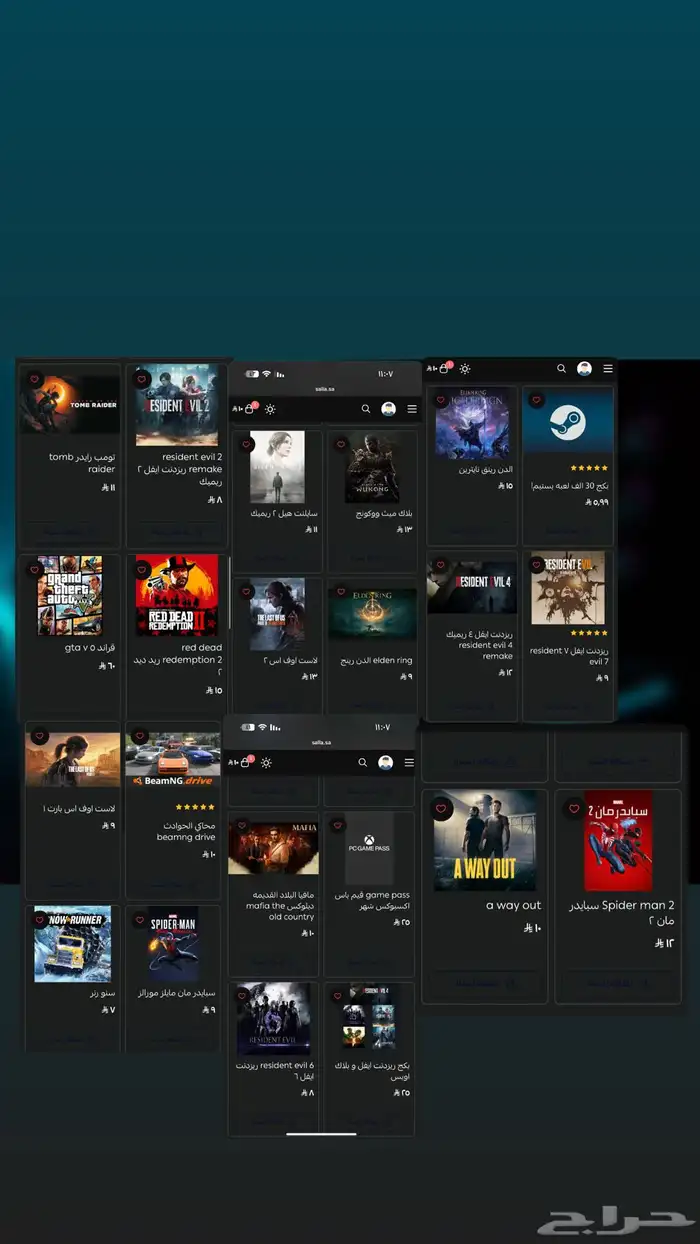Screen dimensions: 700x1244
Task: Open PC Game Pass cover thumbnail
Action: point(369,848)
